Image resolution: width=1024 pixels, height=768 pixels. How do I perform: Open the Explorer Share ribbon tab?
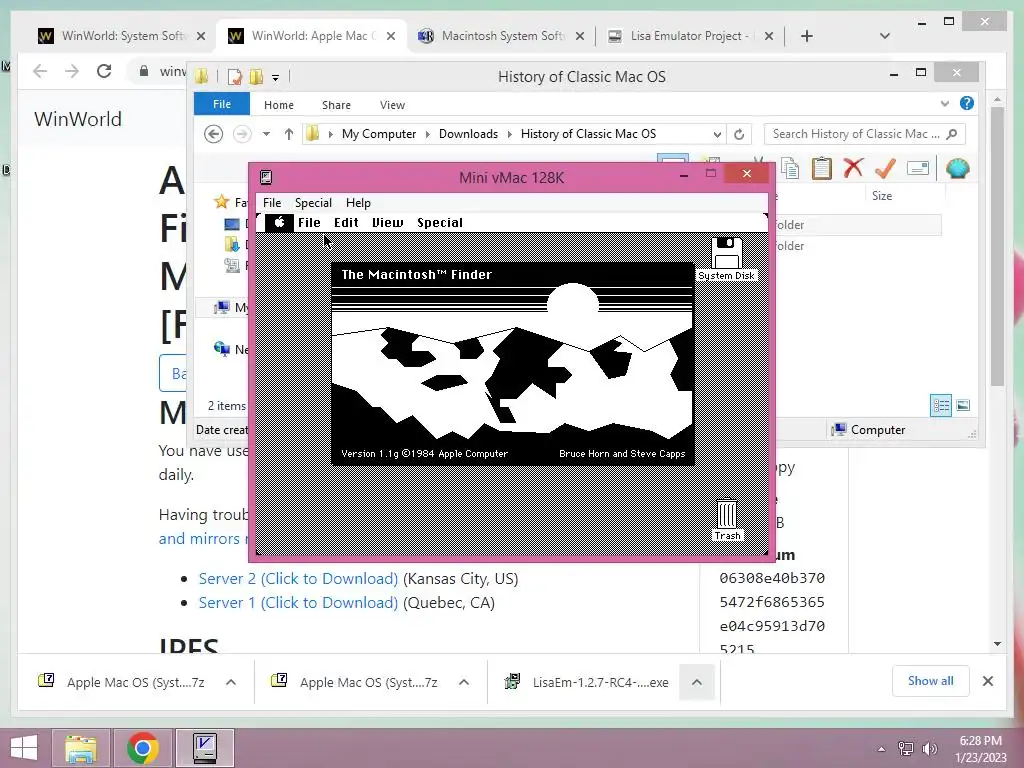[x=336, y=104]
